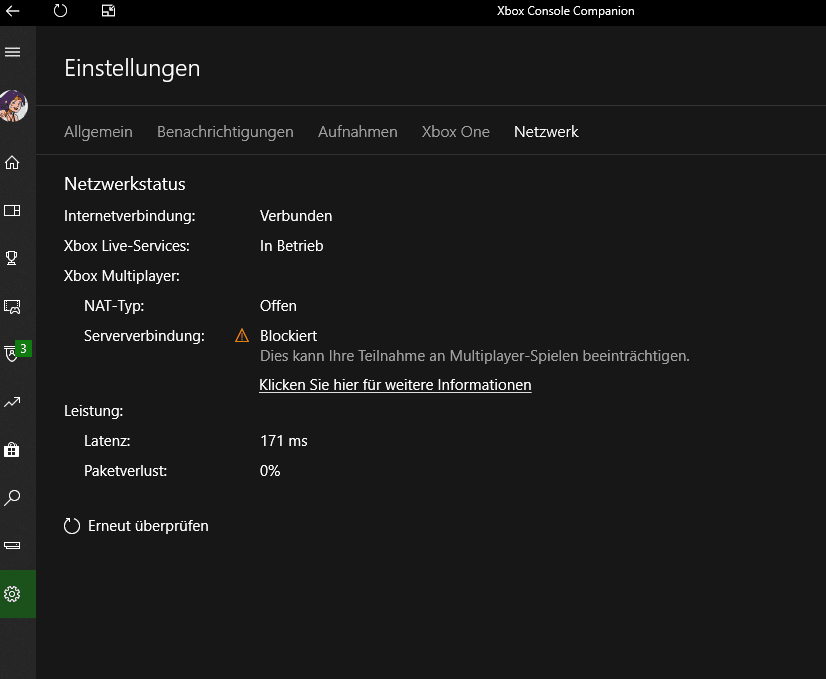Click the warning triangle next to Blockiert

tap(242, 336)
